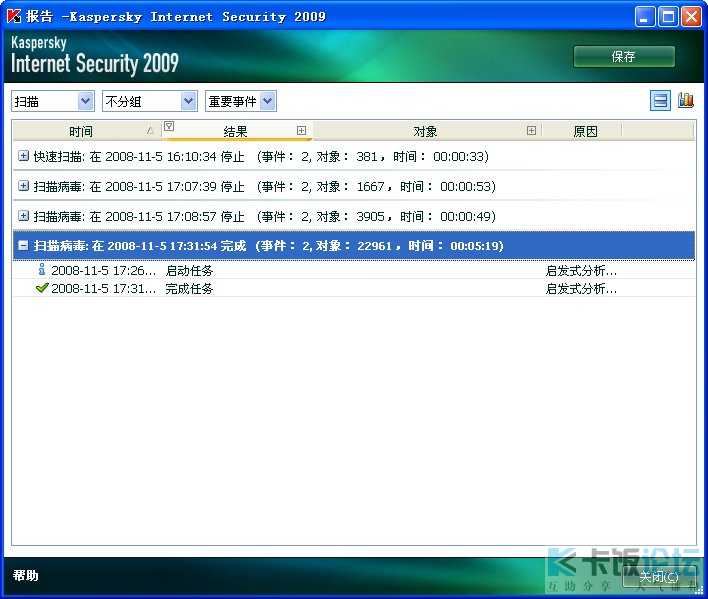The width and height of the screenshot is (708, 599).
Task: Click 启发式分析 reason in 完成任务 row
Action: pyautogui.click(x=581, y=288)
